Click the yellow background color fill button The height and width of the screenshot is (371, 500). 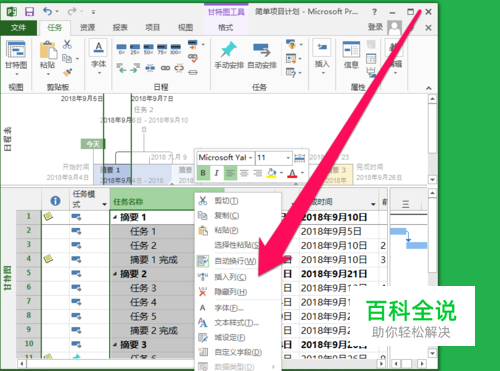[272, 173]
